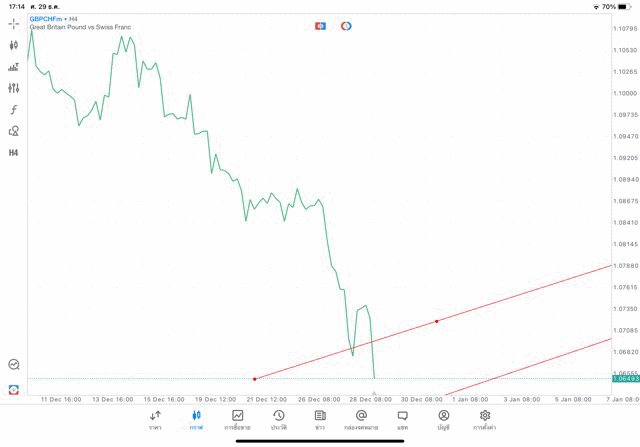
Task: Open the drawing objects shapes tool
Action: coord(13,131)
